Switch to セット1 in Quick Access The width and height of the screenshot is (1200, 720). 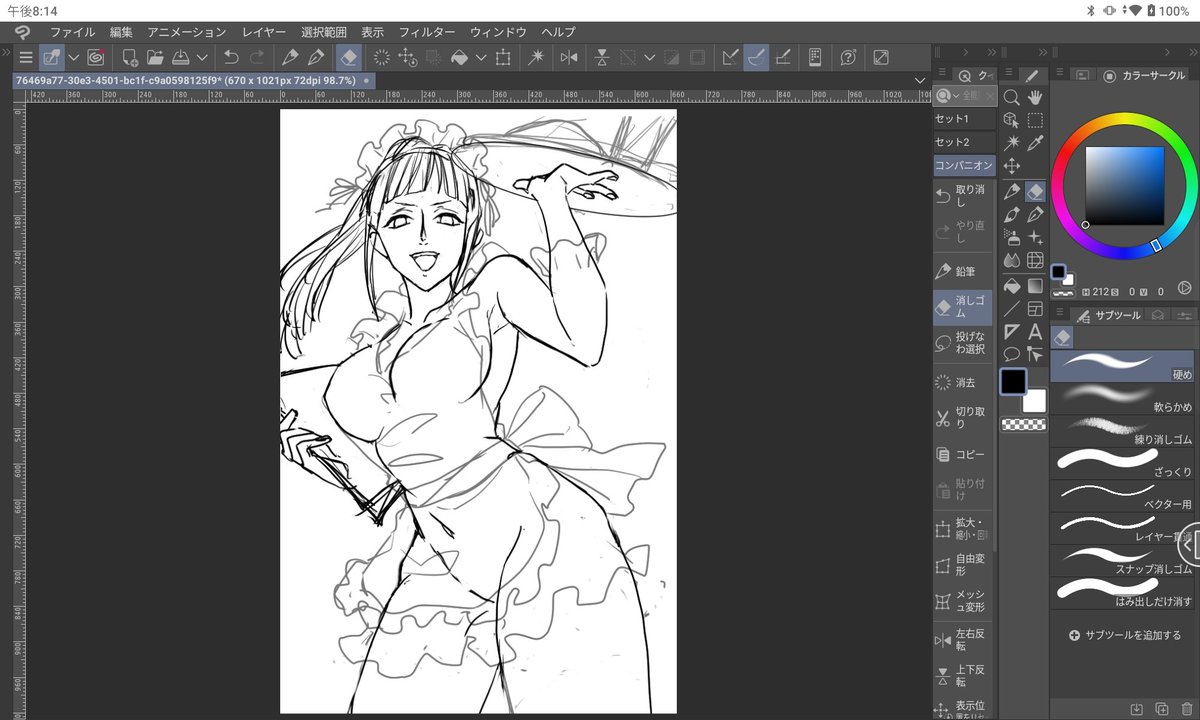964,119
